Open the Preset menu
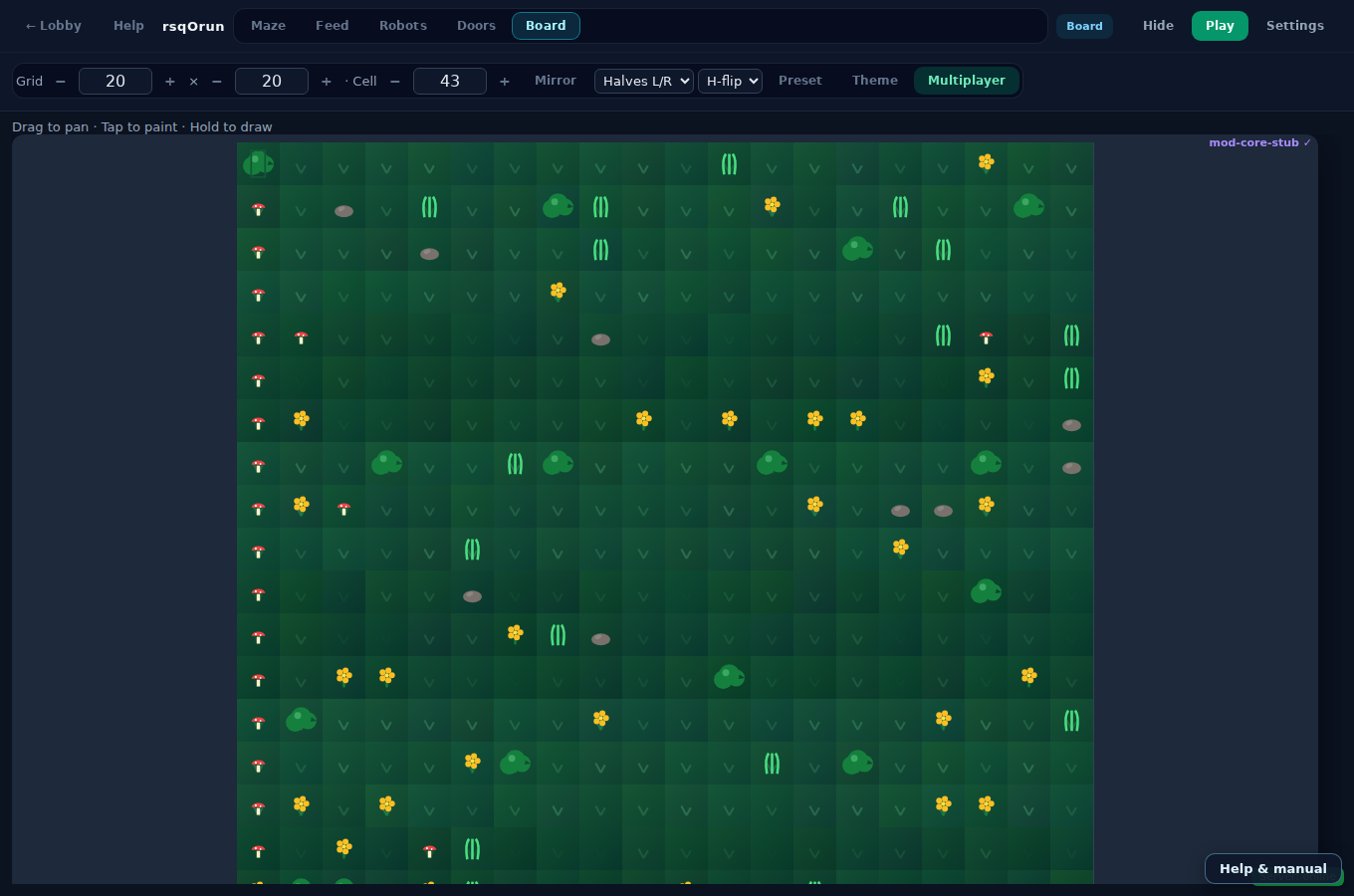 click(800, 81)
